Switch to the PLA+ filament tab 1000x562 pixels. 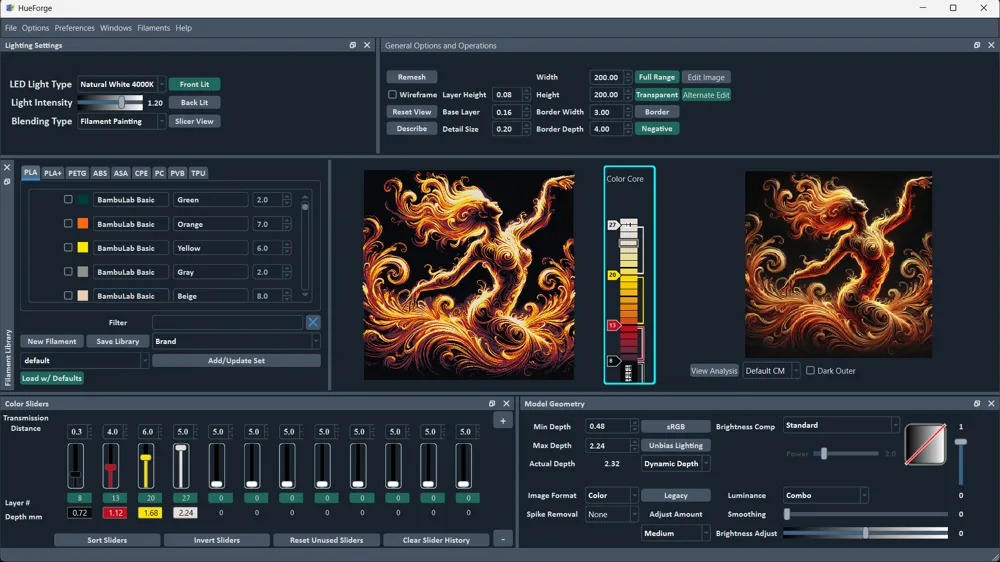[x=53, y=173]
